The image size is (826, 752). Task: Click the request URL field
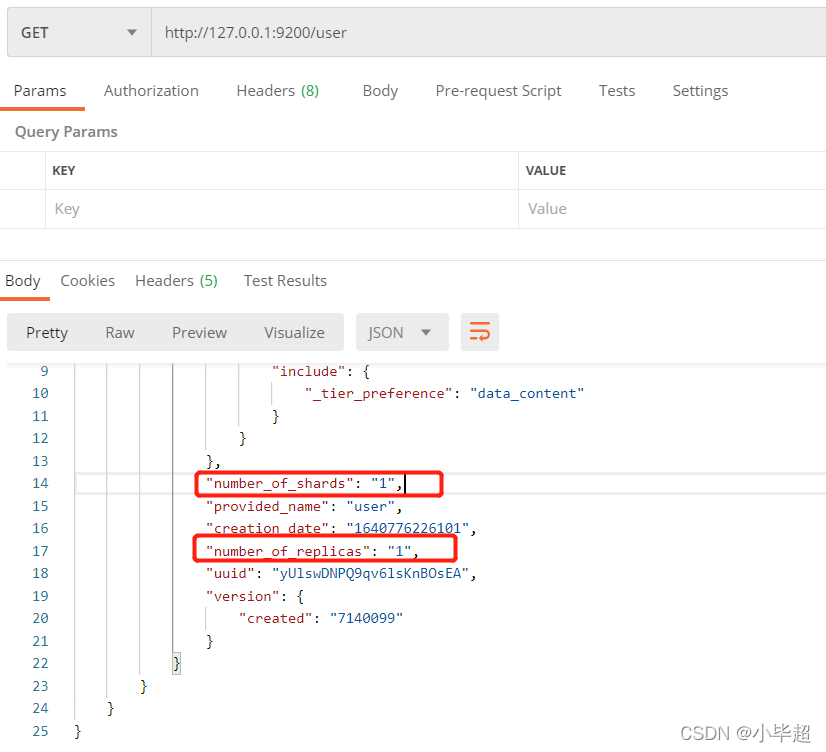(488, 33)
